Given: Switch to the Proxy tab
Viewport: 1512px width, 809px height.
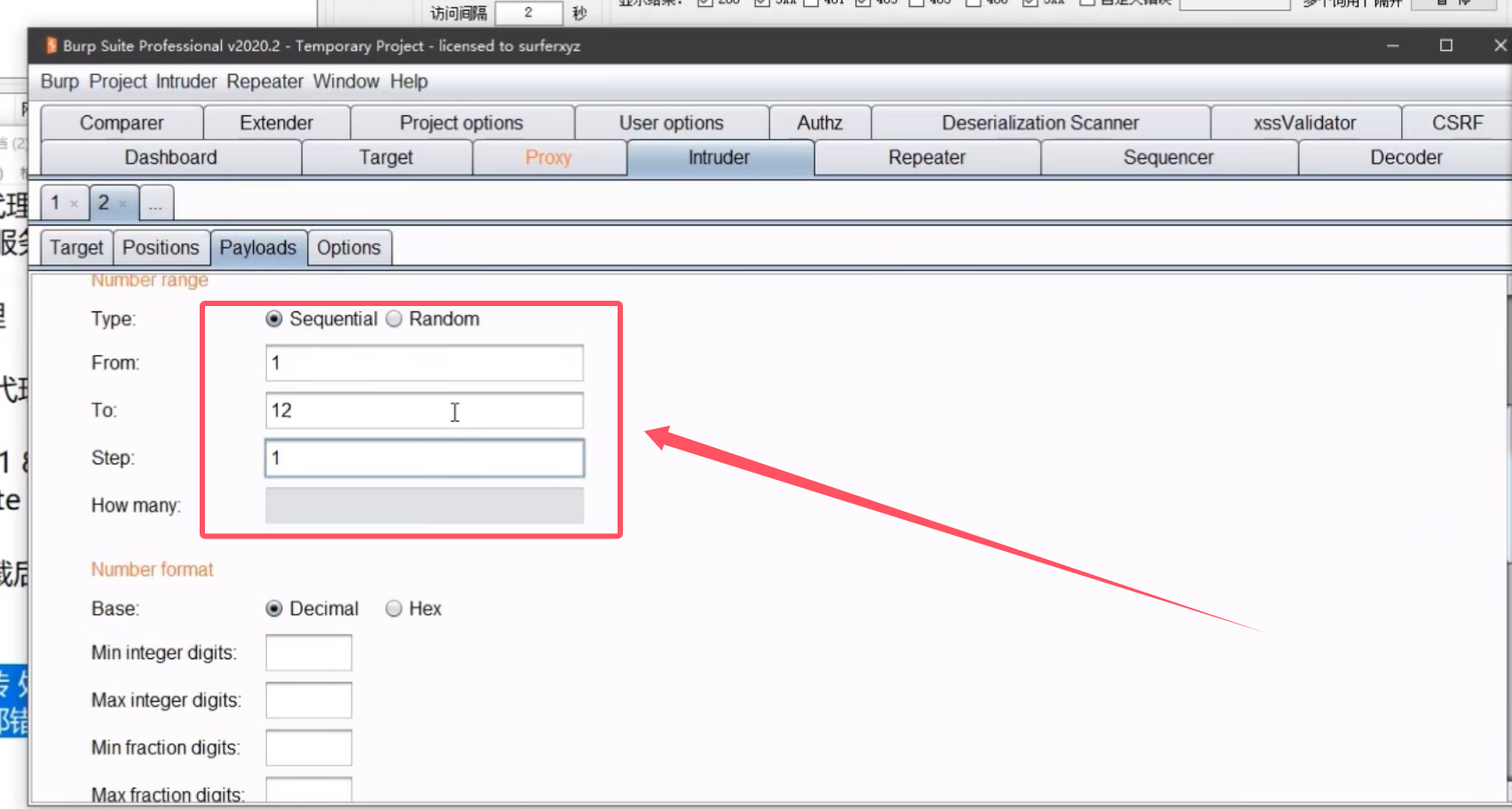Looking at the screenshot, I should coord(548,157).
